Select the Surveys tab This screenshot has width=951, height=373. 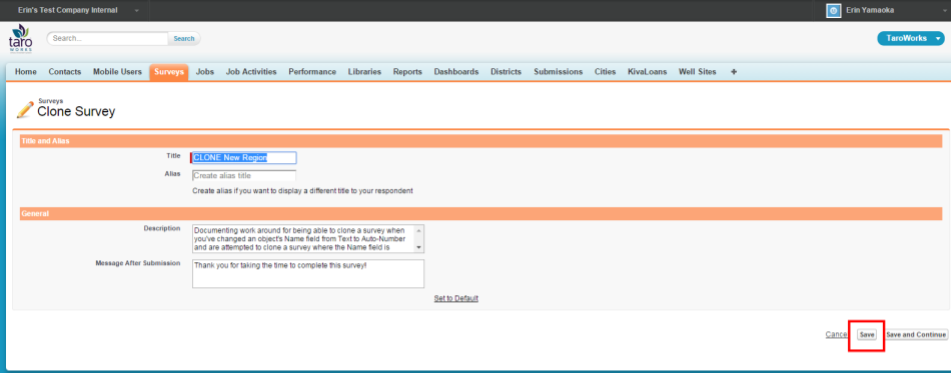click(169, 72)
